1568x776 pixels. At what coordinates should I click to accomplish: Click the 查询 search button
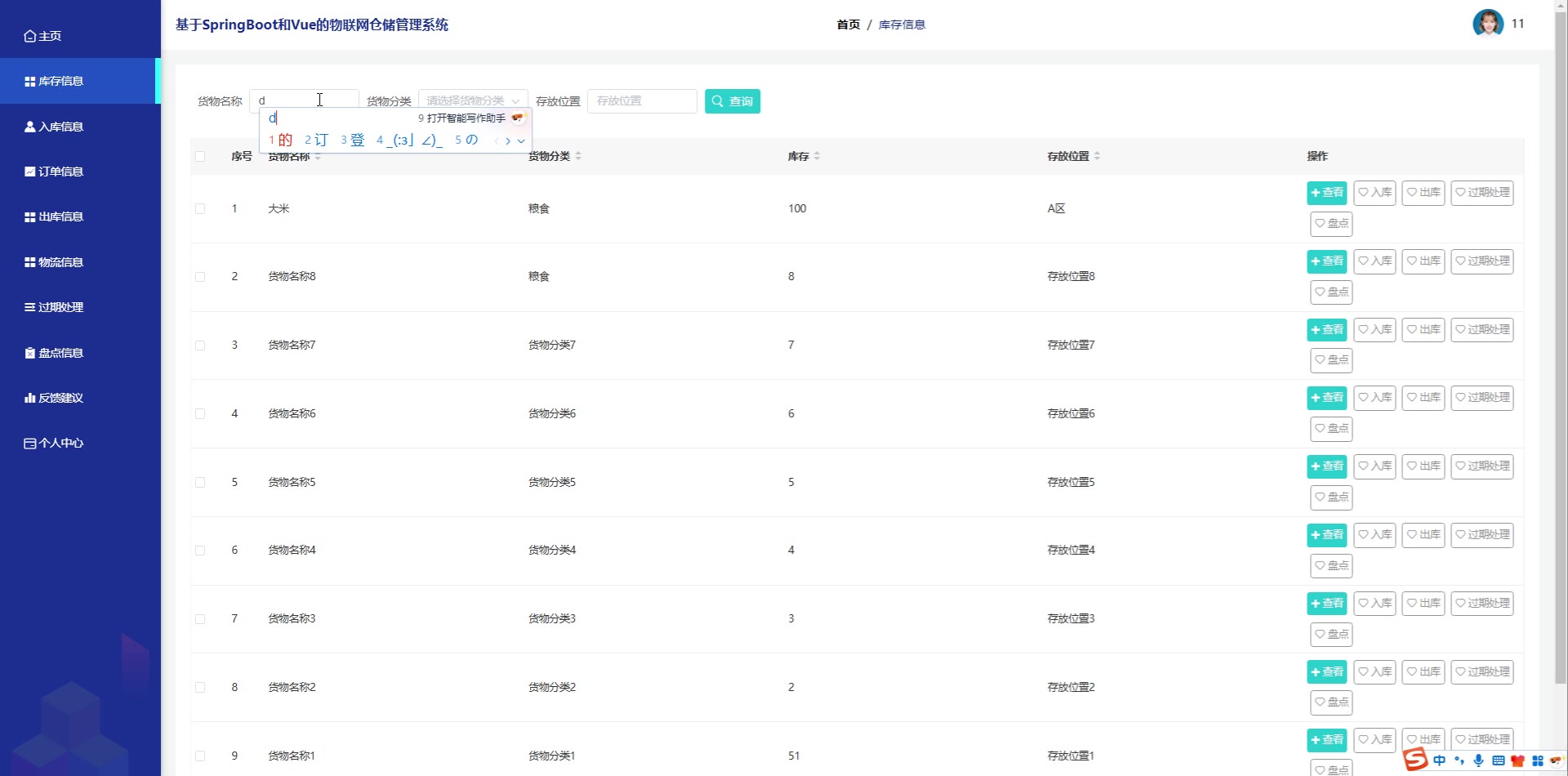[x=732, y=101]
